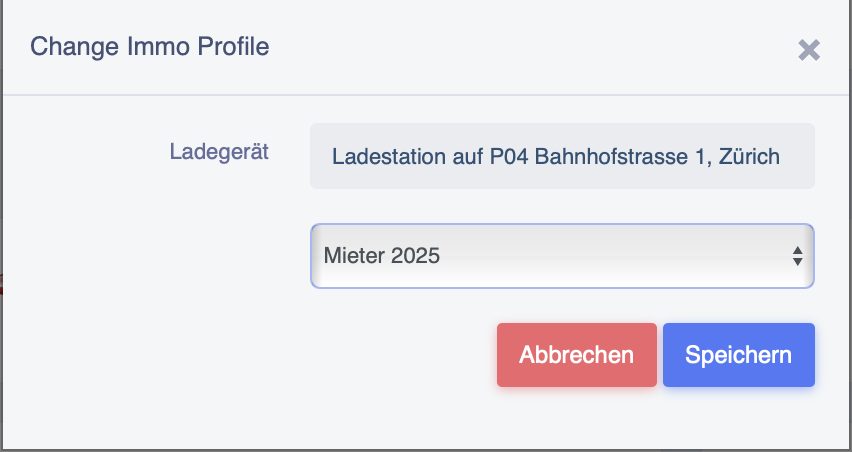Image resolution: width=852 pixels, height=452 pixels.
Task: Click the Mieter 2025 text in selector
Action: [382, 256]
